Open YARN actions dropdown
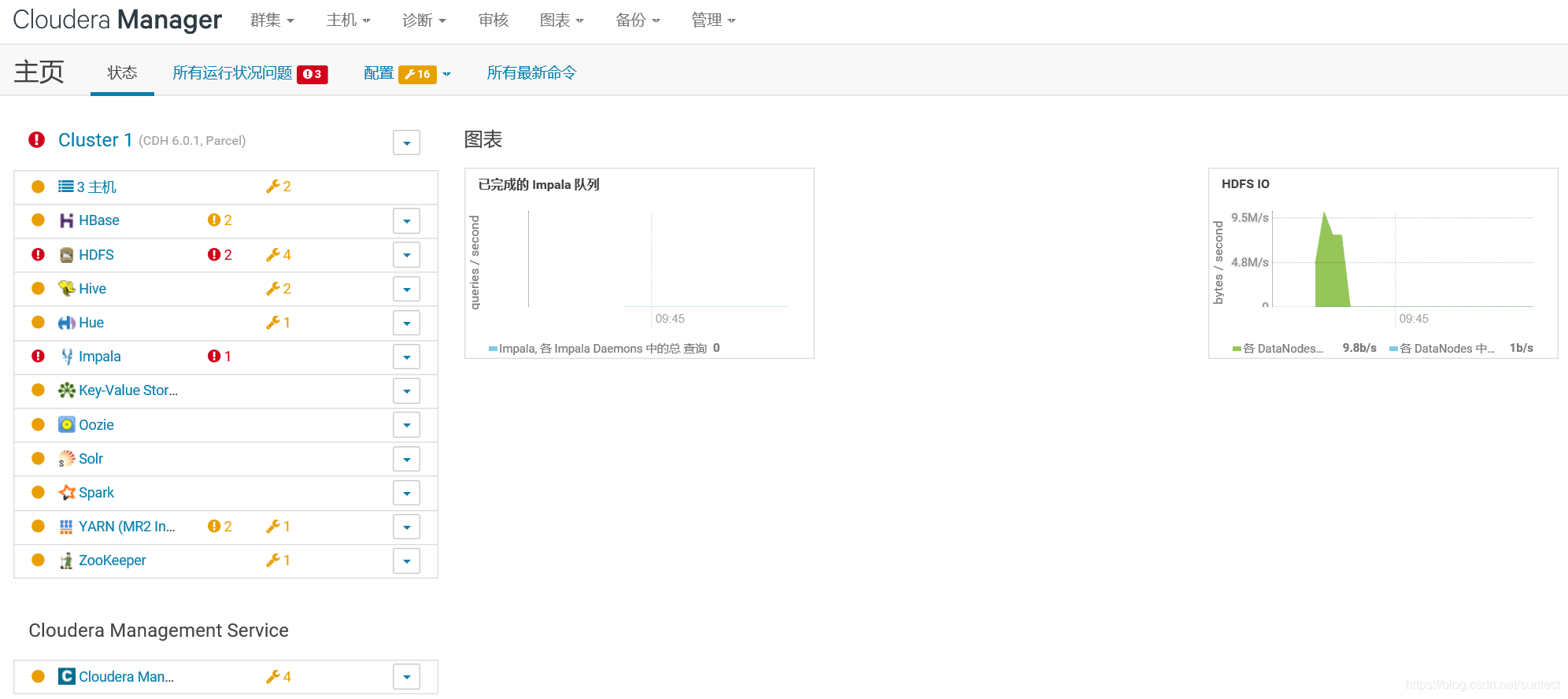The height and width of the screenshot is (699, 1568). click(x=407, y=527)
